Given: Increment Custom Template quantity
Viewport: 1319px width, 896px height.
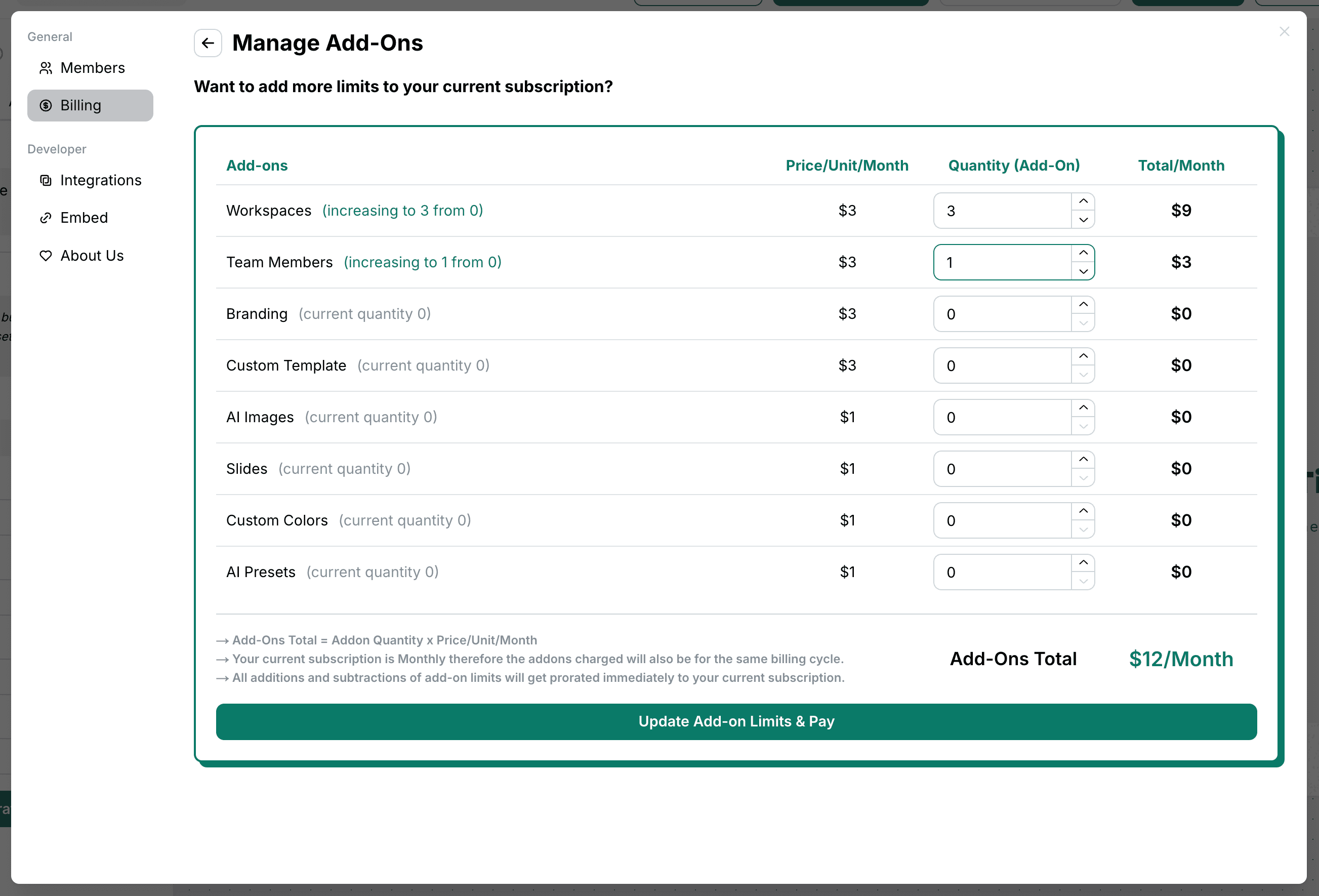Looking at the screenshot, I should click(x=1084, y=356).
